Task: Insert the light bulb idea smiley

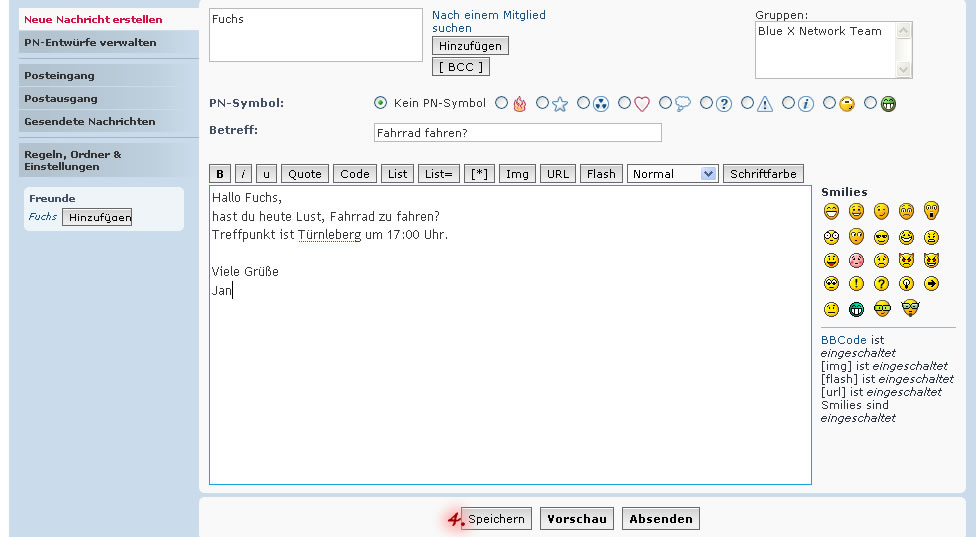Action: click(x=907, y=284)
